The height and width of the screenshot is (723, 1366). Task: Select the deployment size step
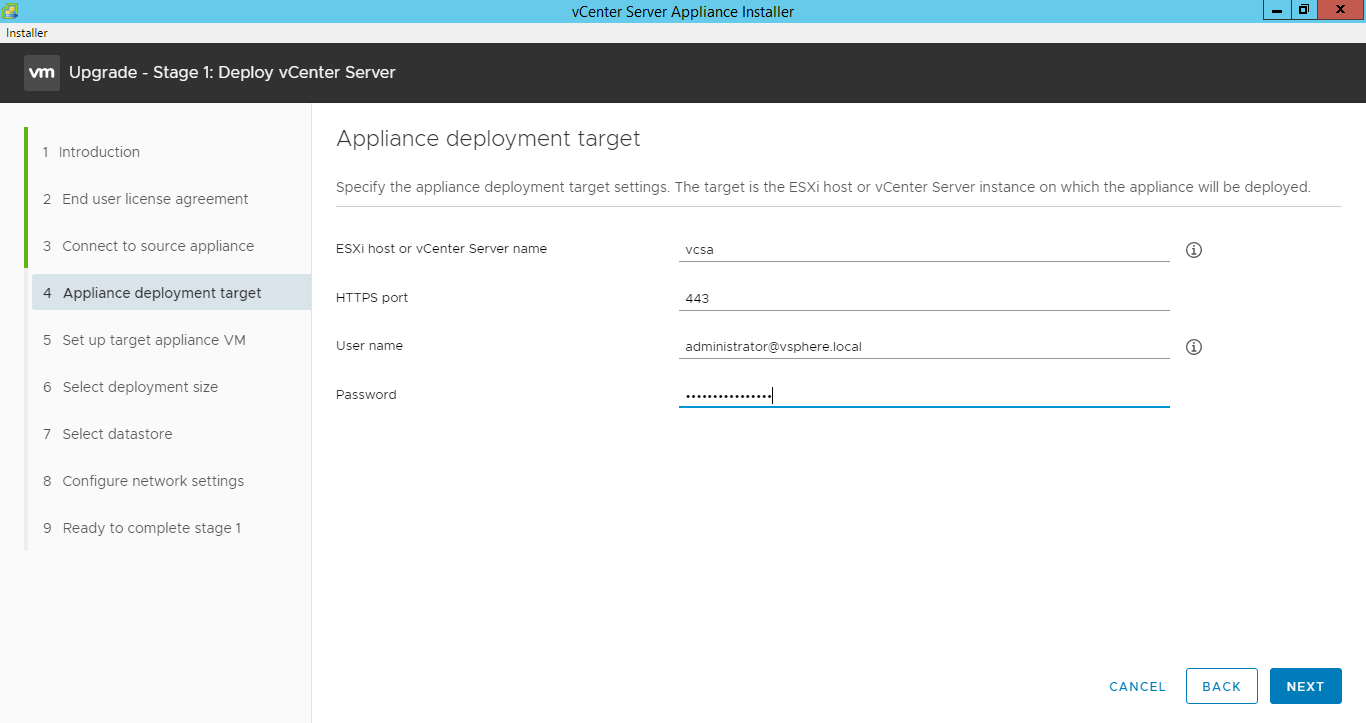[140, 386]
